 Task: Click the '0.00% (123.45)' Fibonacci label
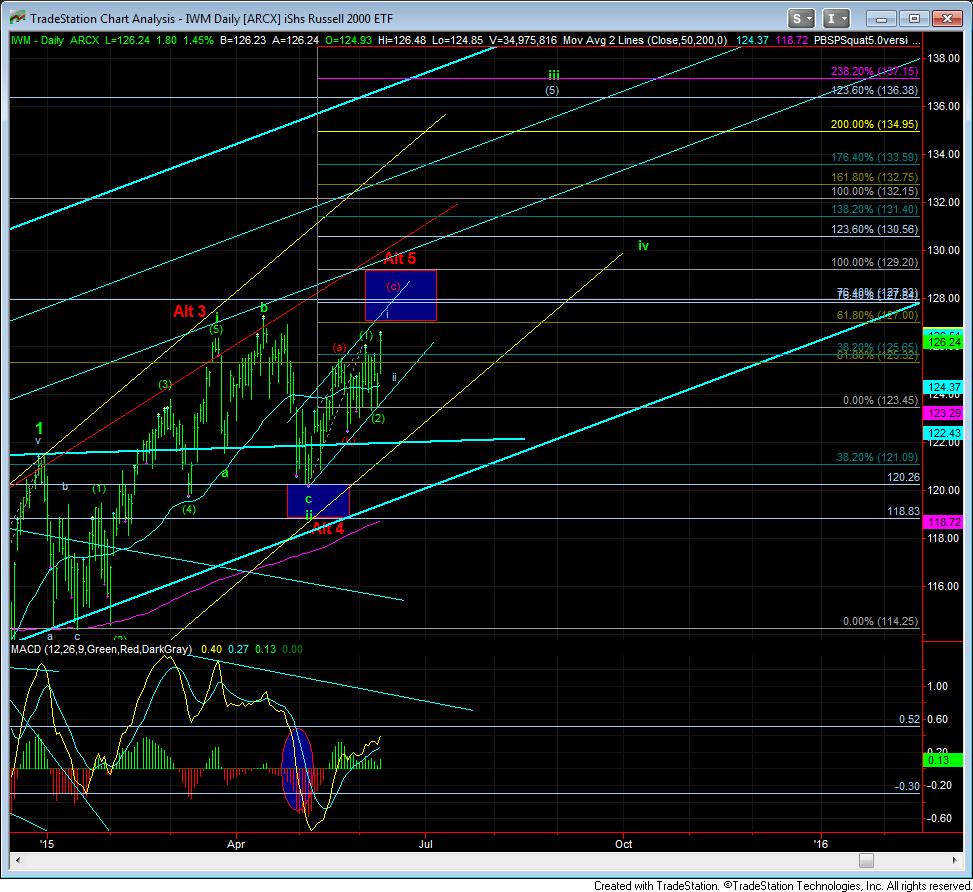880,400
